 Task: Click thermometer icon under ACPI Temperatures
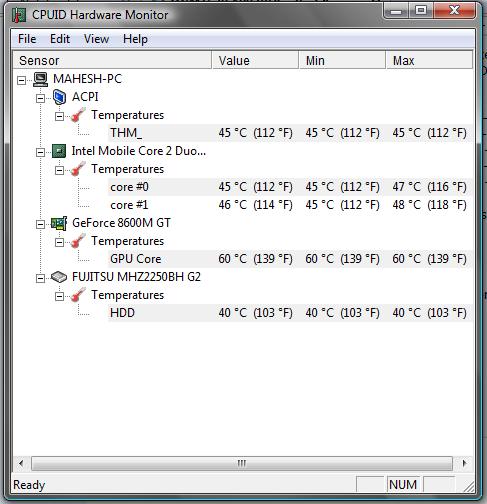click(78, 115)
